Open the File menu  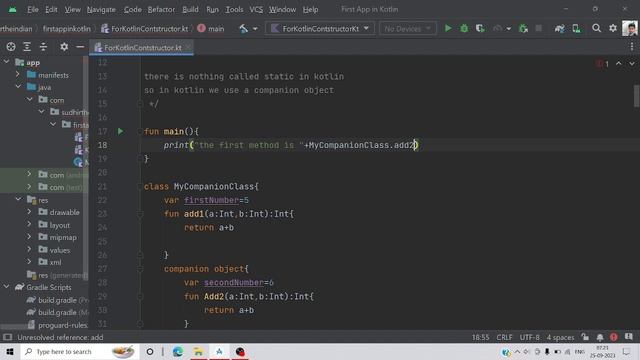coord(33,9)
